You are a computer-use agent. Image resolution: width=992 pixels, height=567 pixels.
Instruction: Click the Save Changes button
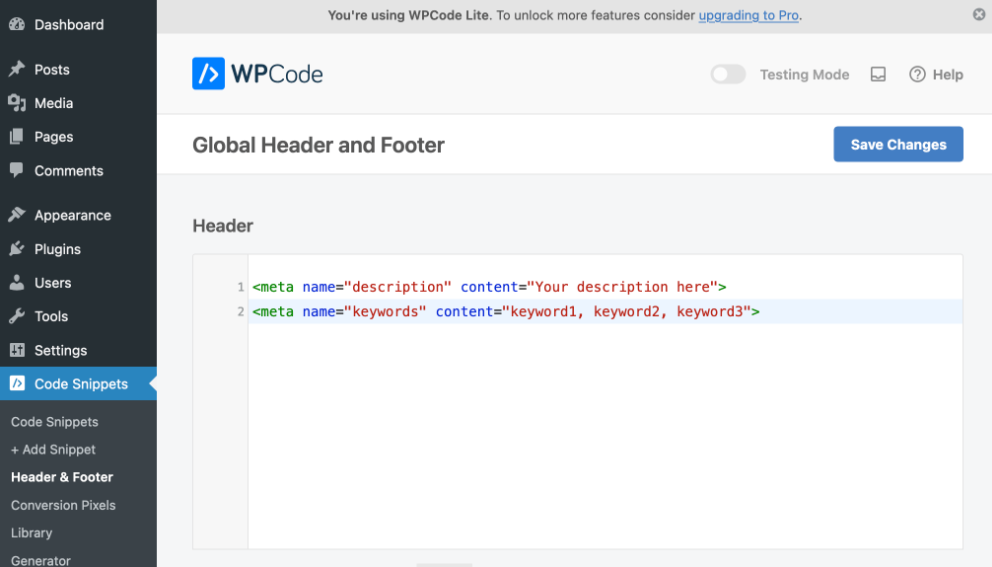[x=898, y=144]
